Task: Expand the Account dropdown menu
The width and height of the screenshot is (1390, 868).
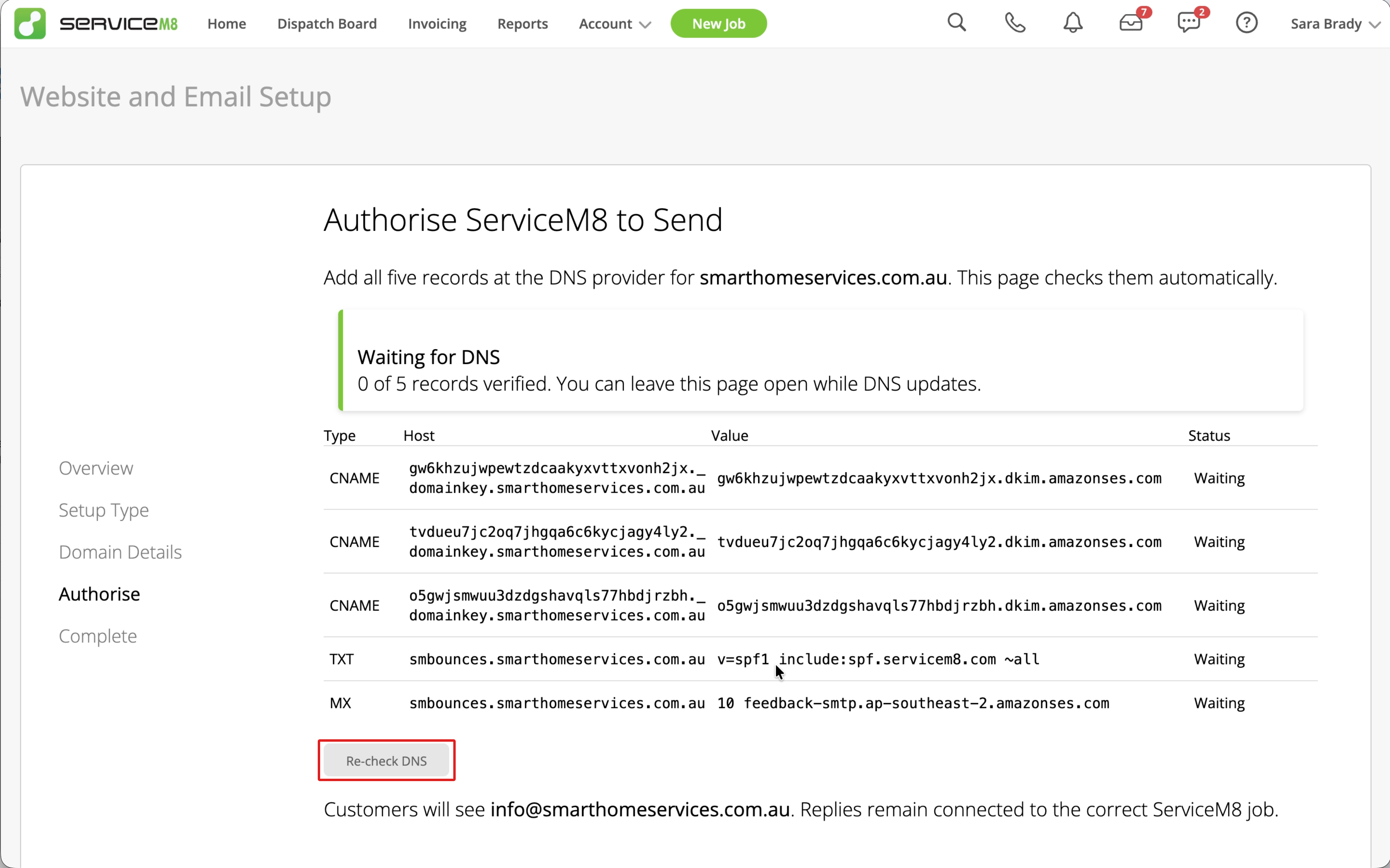Action: tap(615, 24)
